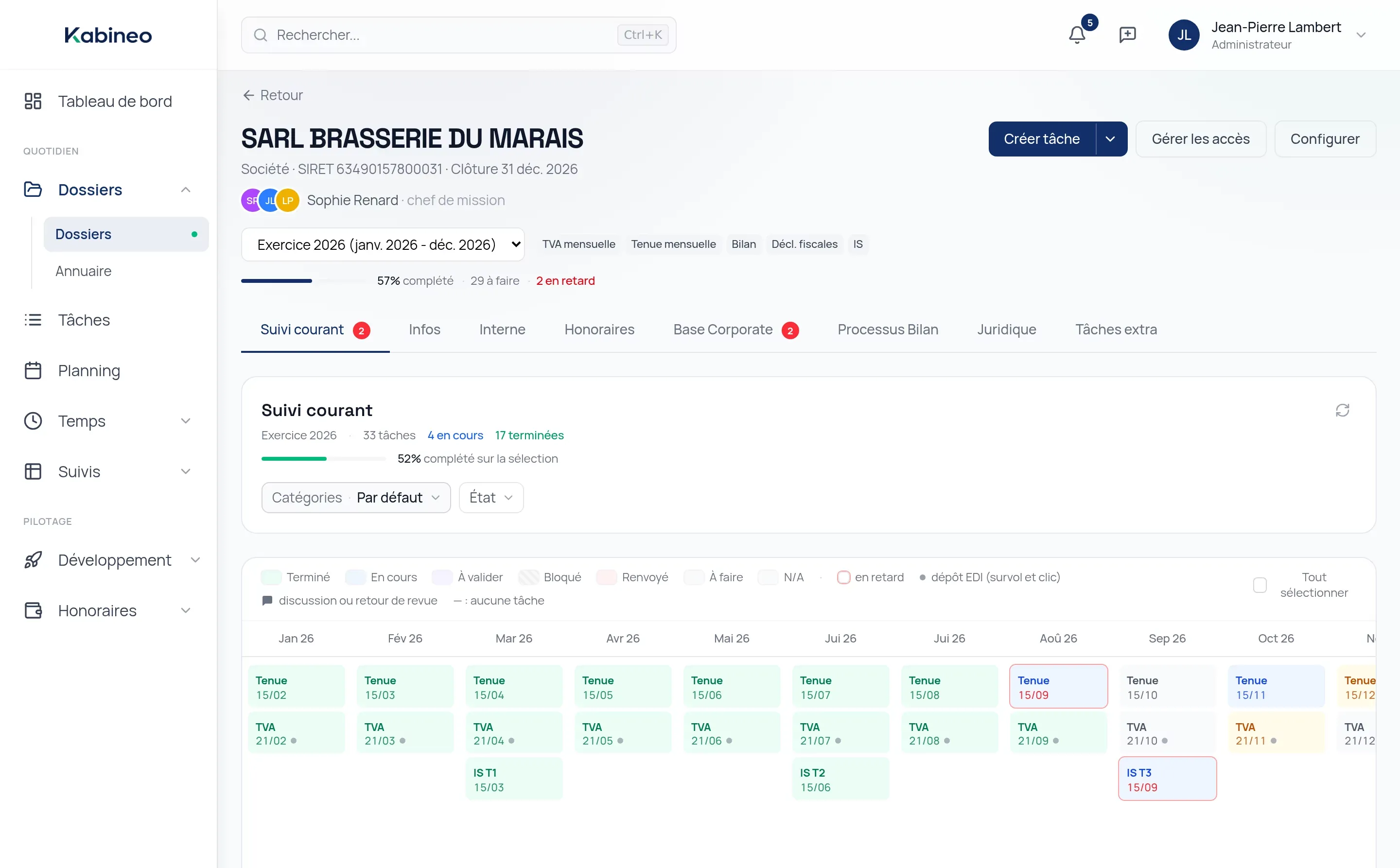
Task: Click the Créer tâche button
Action: 1042,139
